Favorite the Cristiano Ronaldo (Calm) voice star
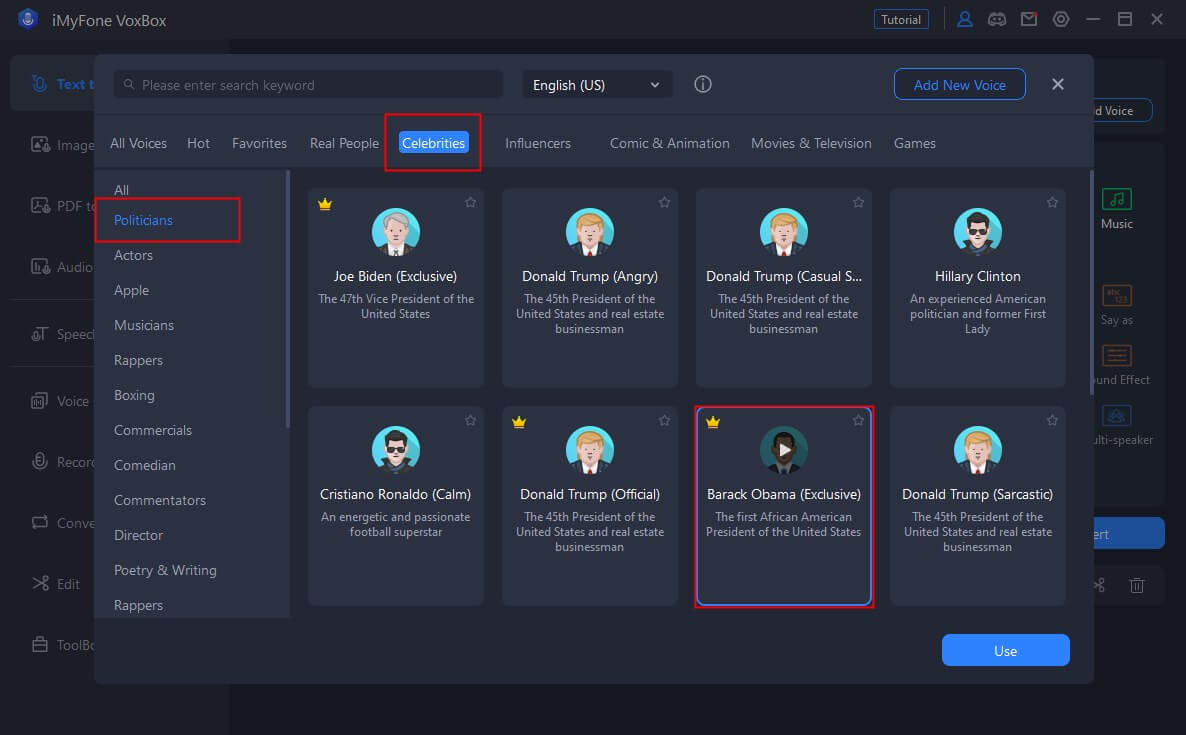Image resolution: width=1186 pixels, height=735 pixels. click(x=470, y=420)
